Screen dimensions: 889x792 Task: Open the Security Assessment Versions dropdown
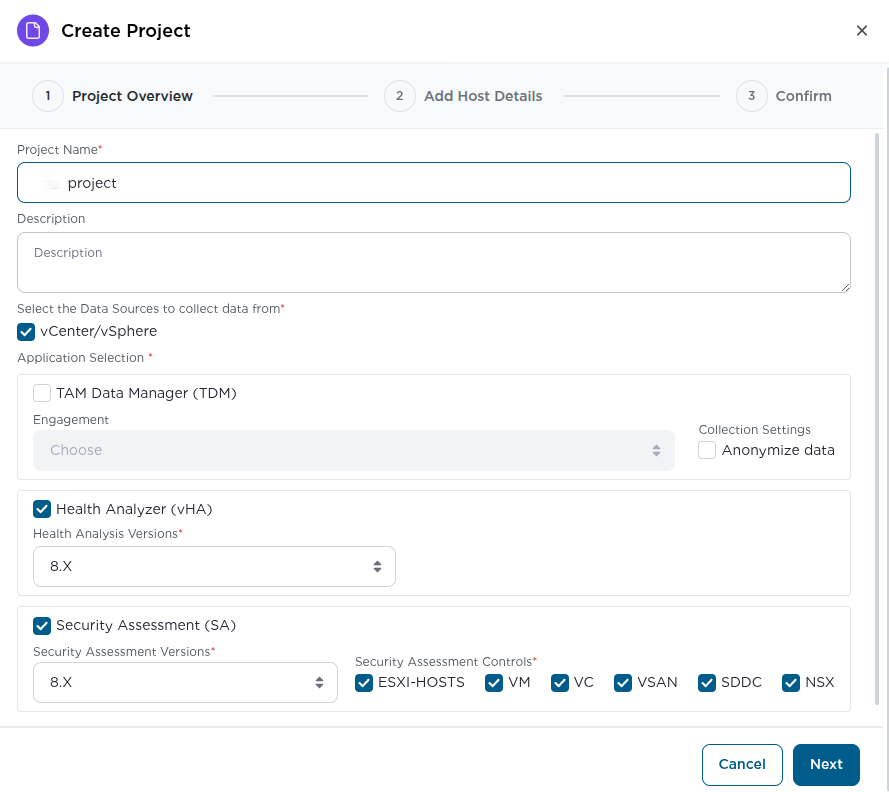pos(185,682)
